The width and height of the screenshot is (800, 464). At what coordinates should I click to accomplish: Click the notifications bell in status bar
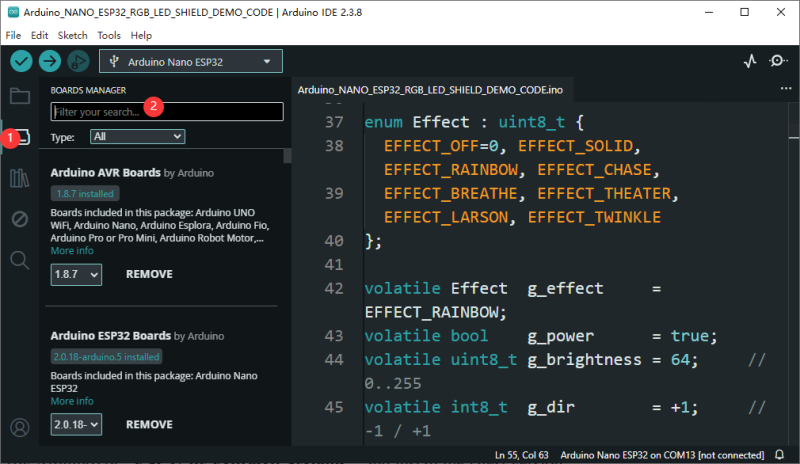(x=780, y=454)
